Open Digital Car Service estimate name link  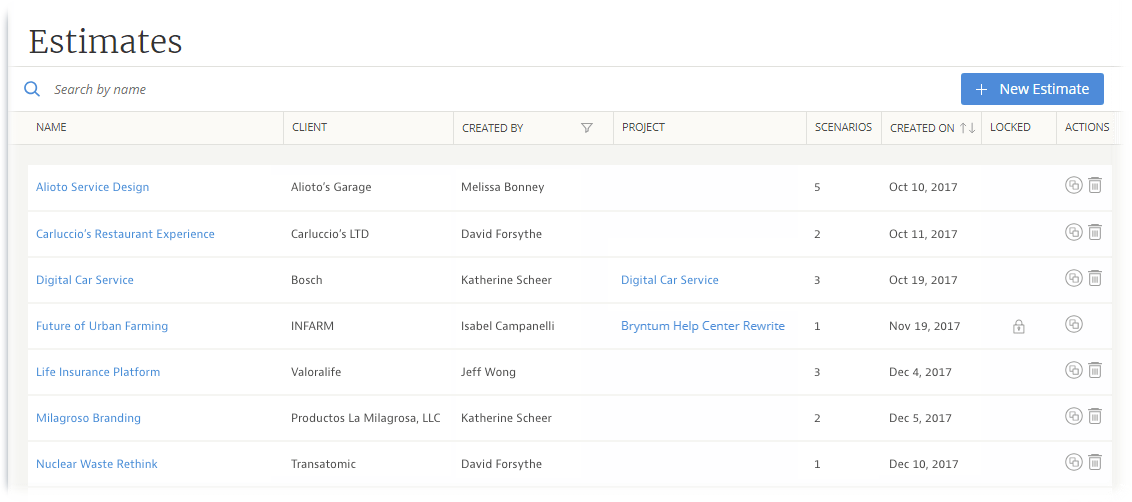(x=84, y=280)
